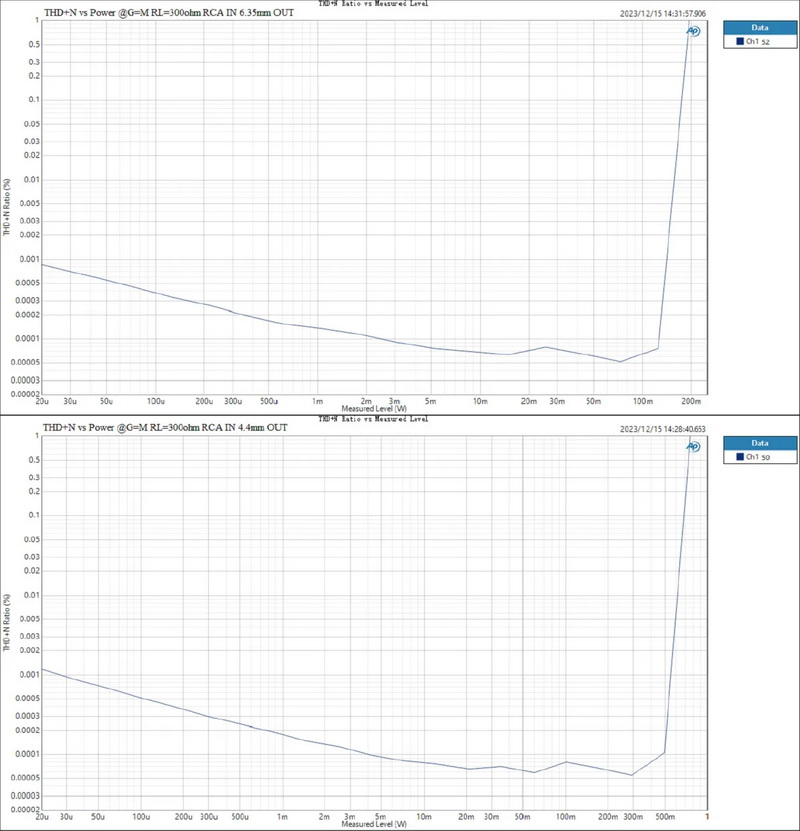The width and height of the screenshot is (800, 831).
Task: Click the title 'THD+N vs Power @G=M RL=300ohm RCA IN 6.35mm OUT'
Action: 169,13
